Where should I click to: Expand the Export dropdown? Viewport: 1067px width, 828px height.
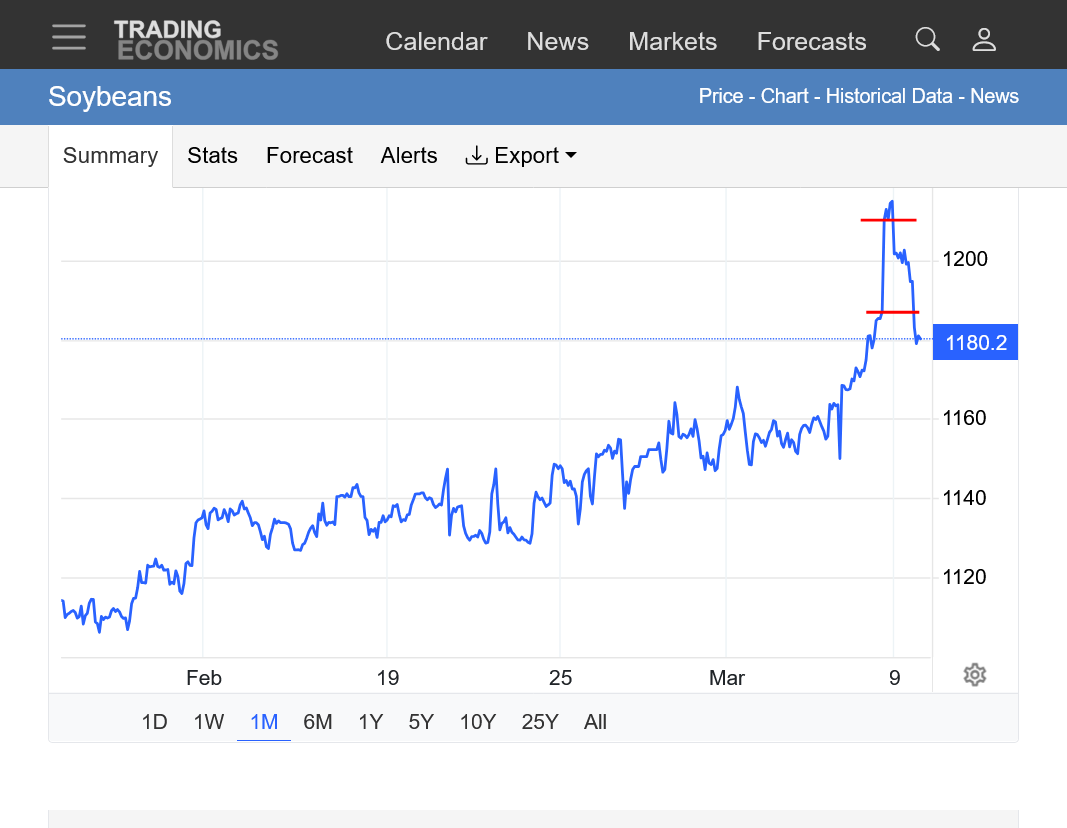[521, 156]
